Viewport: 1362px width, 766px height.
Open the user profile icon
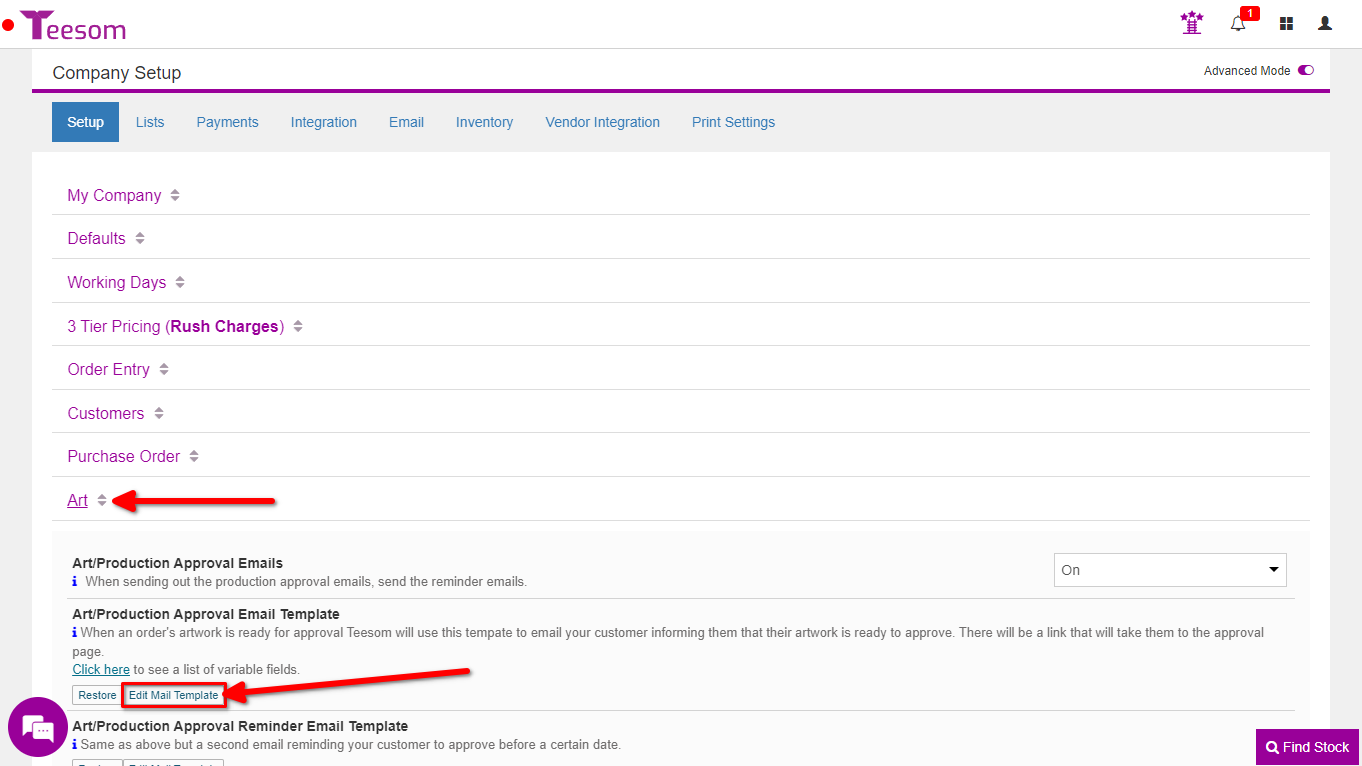[x=1325, y=23]
